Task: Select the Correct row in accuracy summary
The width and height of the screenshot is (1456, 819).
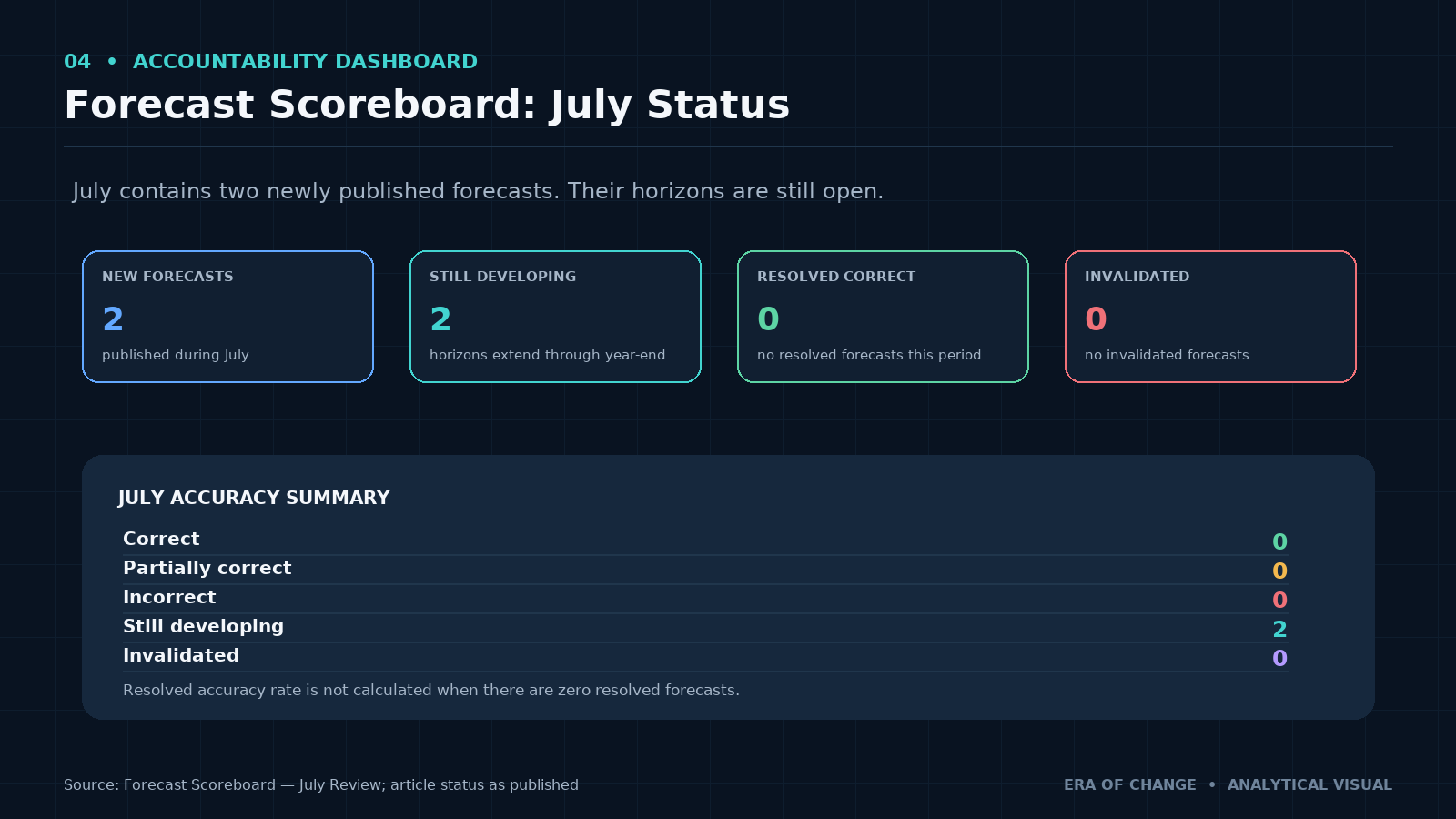Action: (x=705, y=540)
